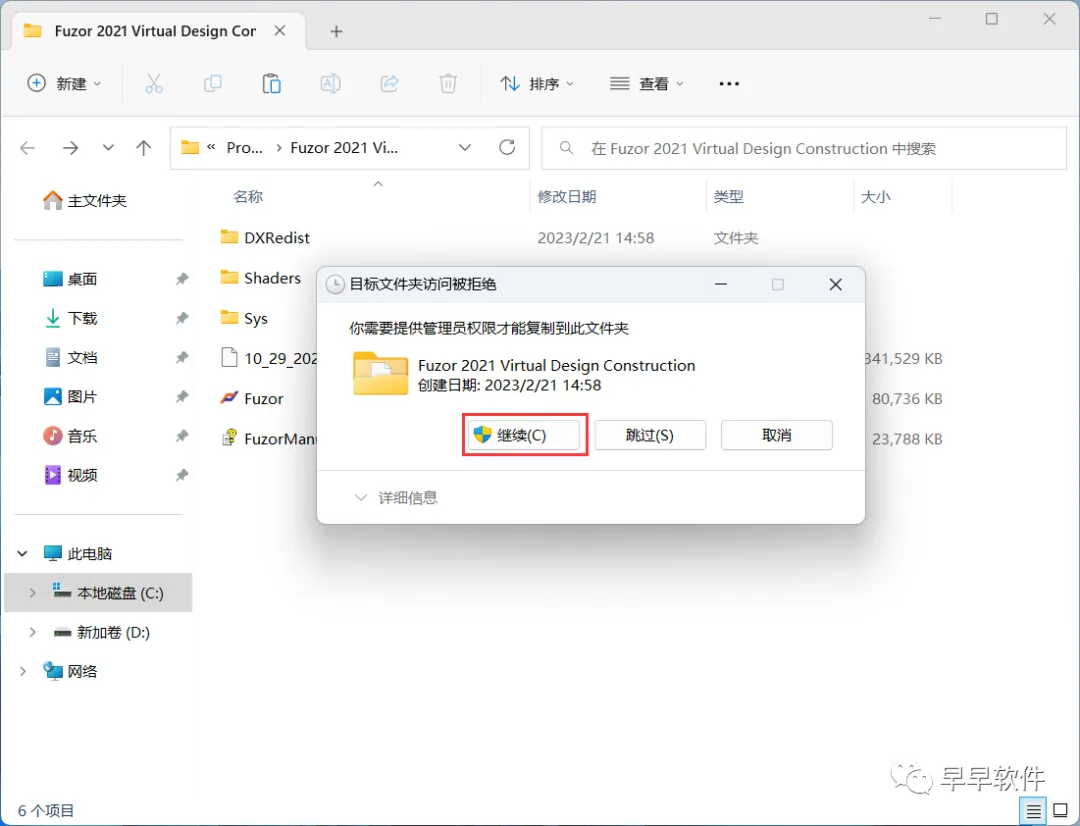Open 桌面 Desktop in sidebar

(70, 279)
